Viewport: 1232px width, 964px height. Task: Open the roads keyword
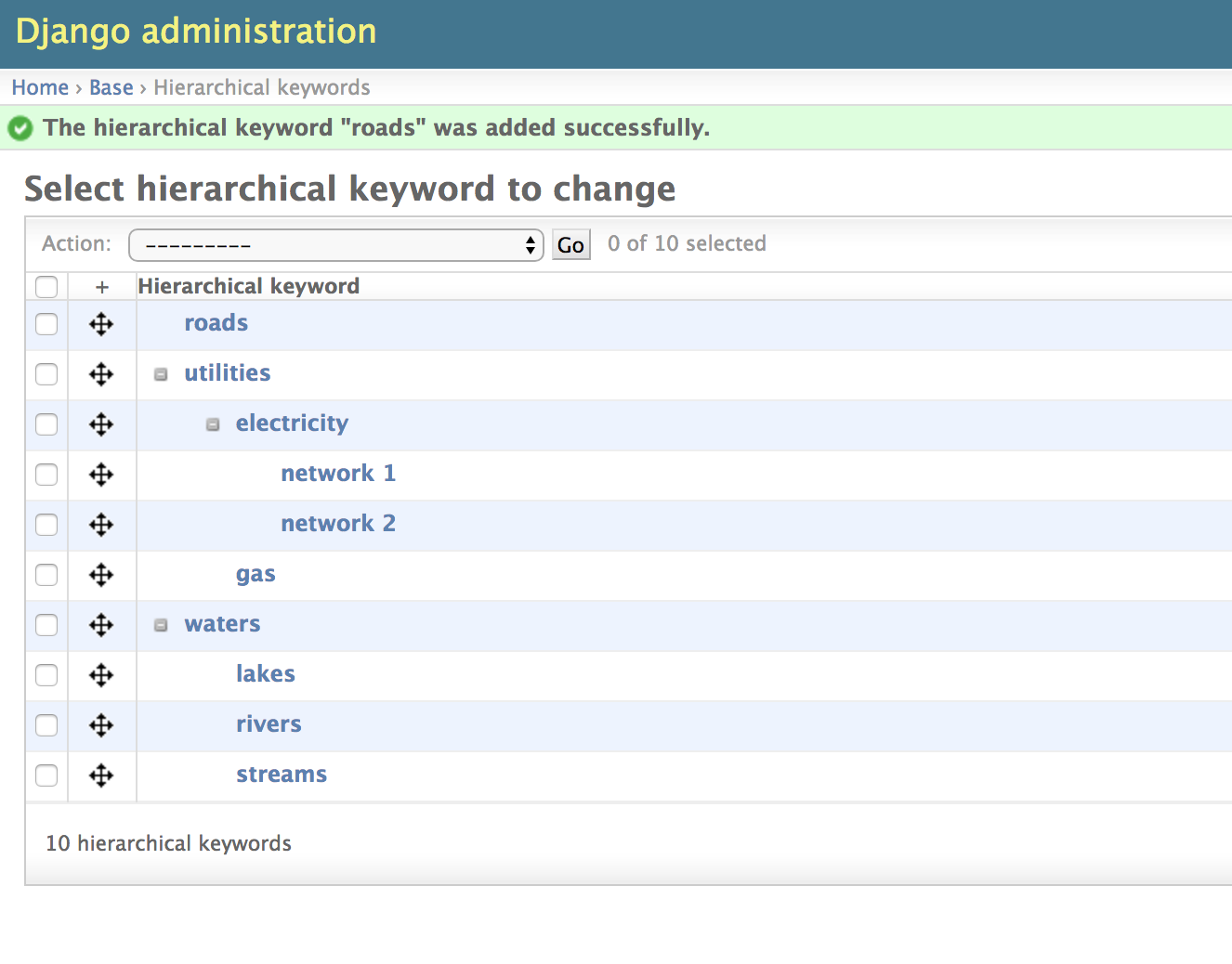[x=216, y=323]
